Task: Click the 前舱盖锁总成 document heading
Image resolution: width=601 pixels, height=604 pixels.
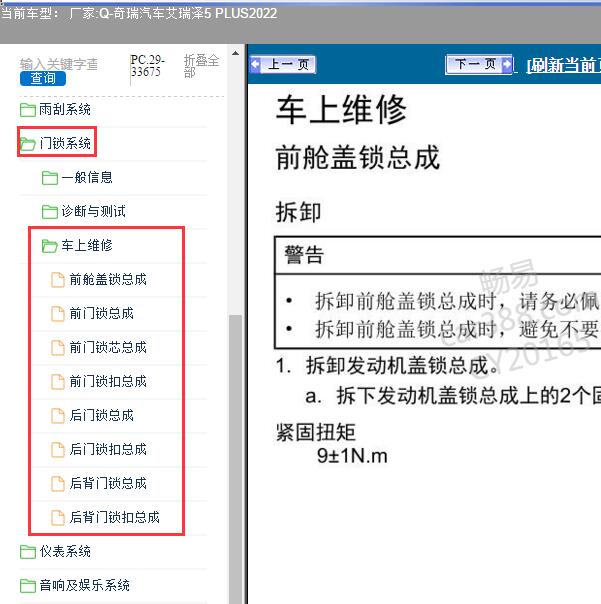Action: [x=358, y=158]
